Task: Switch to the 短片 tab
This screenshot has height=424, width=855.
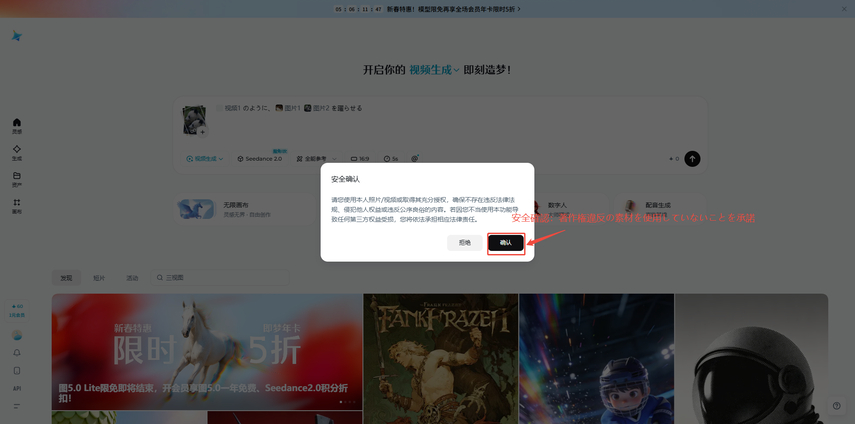Action: coord(99,278)
